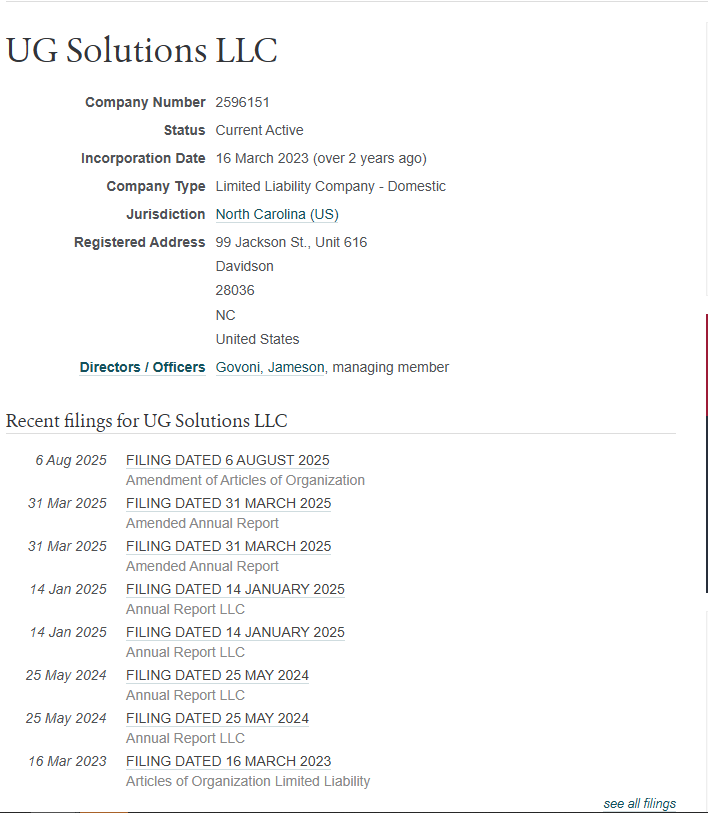Open the North Carolina (US) jurisdiction link
The width and height of the screenshot is (708, 813).
click(277, 215)
